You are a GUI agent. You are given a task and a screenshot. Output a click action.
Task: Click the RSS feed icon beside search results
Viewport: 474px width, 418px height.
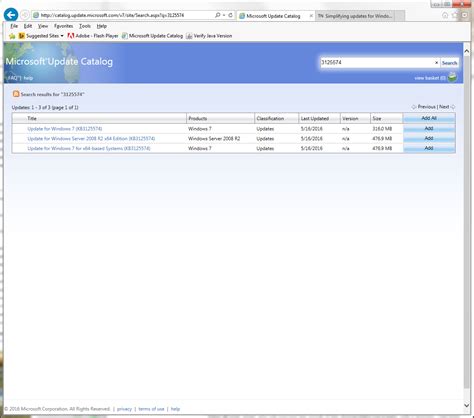click(16, 94)
